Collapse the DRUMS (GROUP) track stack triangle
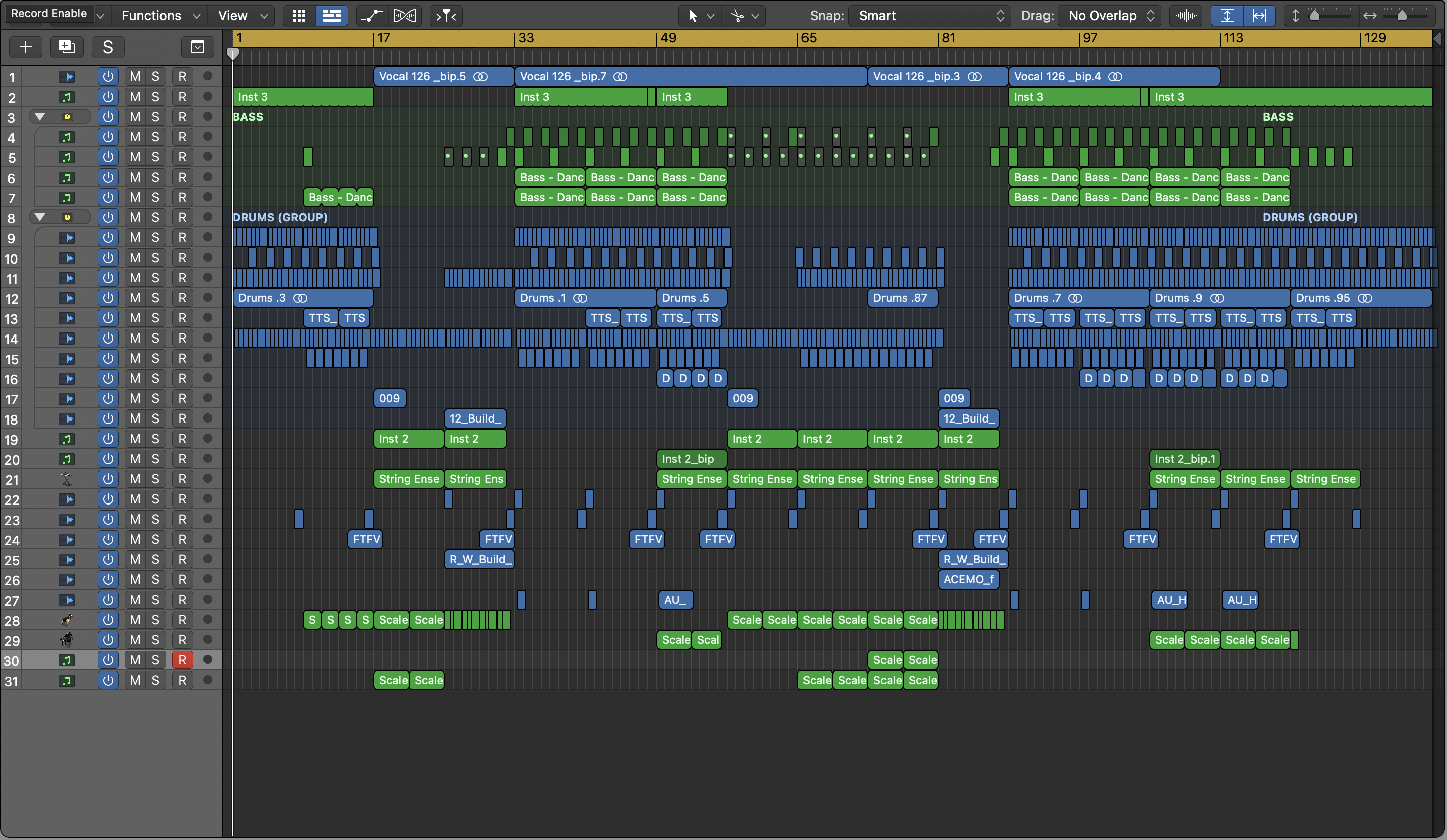Screen dimensions: 1447x840 tap(40, 217)
